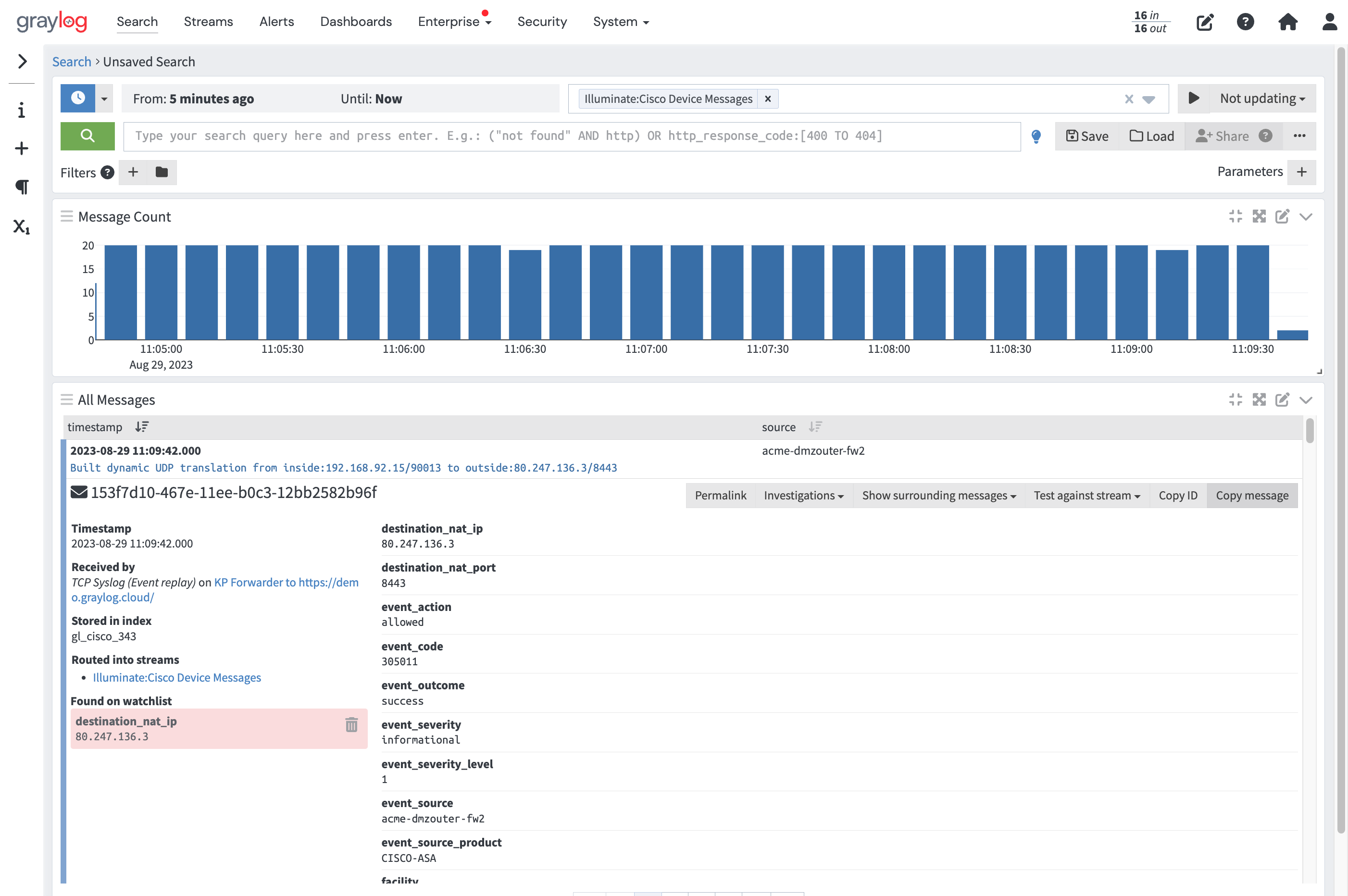Open scratchpad edit icon in header
Image resolution: width=1348 pixels, height=896 pixels.
[x=1205, y=22]
